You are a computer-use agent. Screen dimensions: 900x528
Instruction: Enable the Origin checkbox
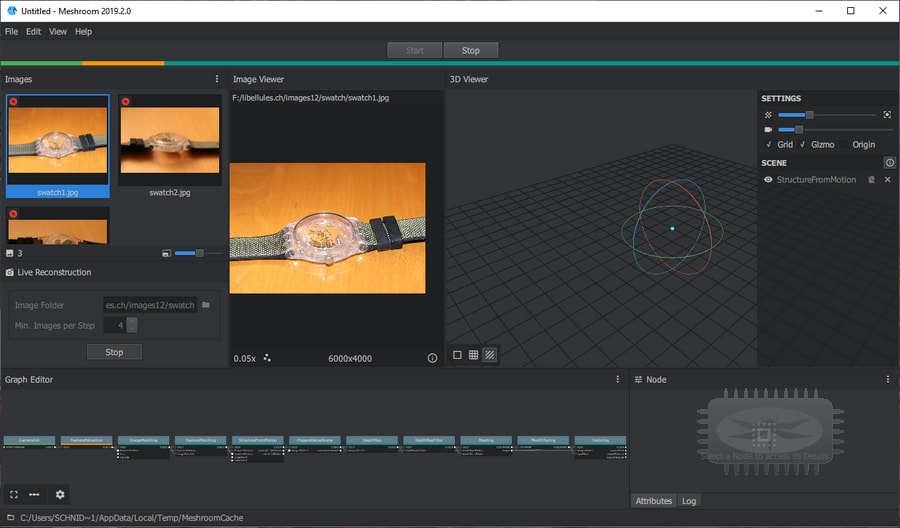click(x=858, y=145)
